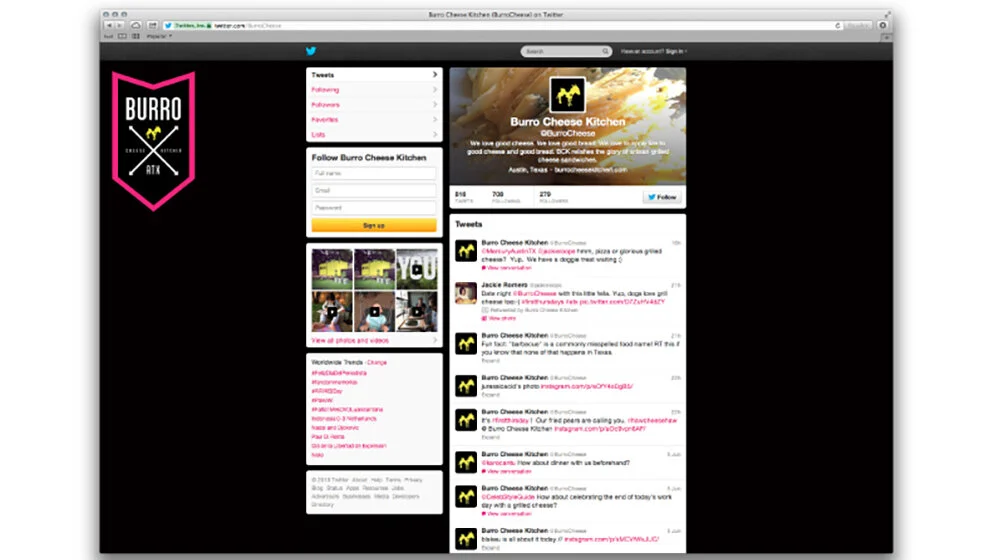994x560 pixels.
Task: Click avatar of the pizza or grilled cheese tweet
Action: click(x=466, y=251)
